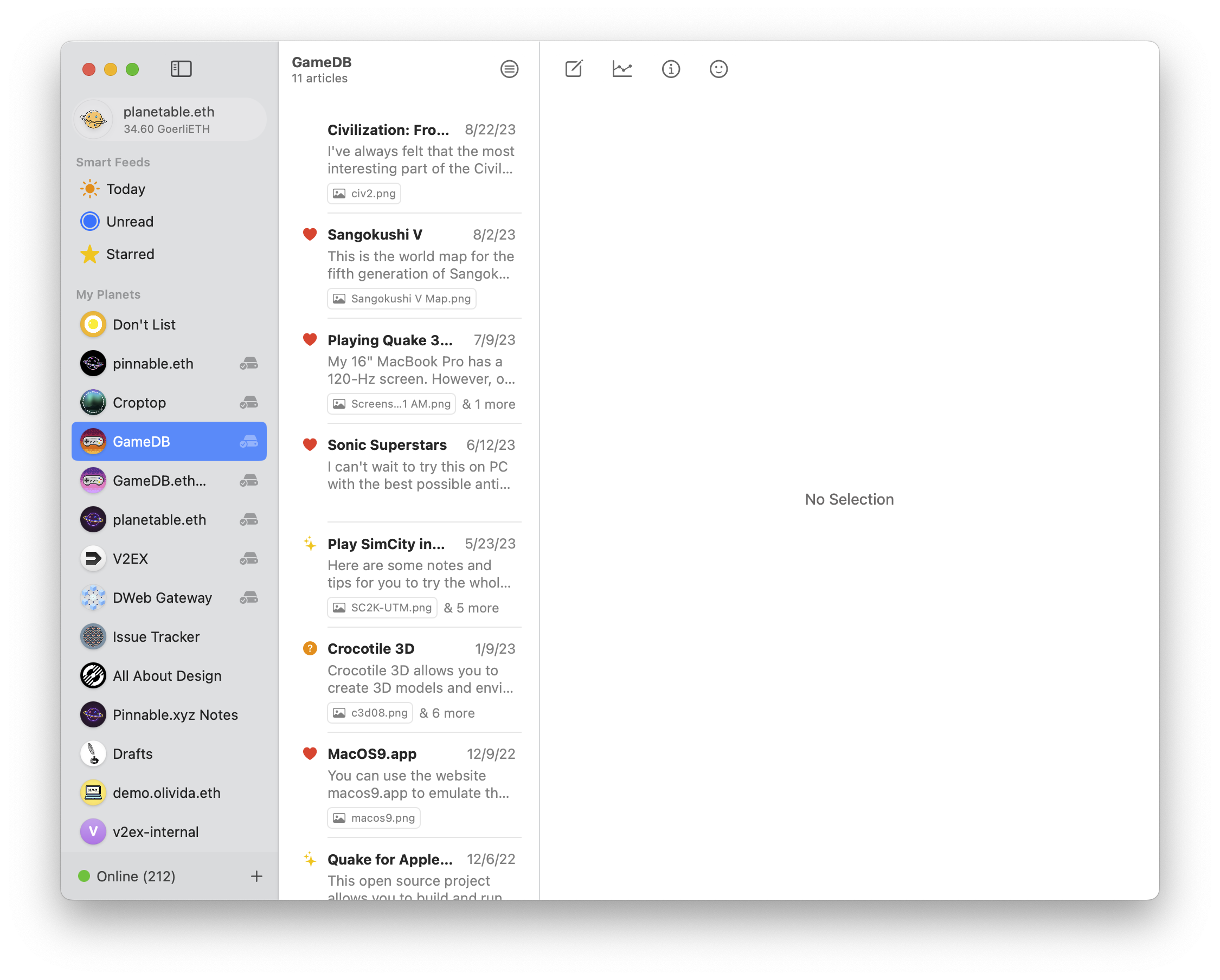Viewport: 1220px width, 980px height.
Task: Click the sparkle star on Play SimCity
Action: (310, 544)
